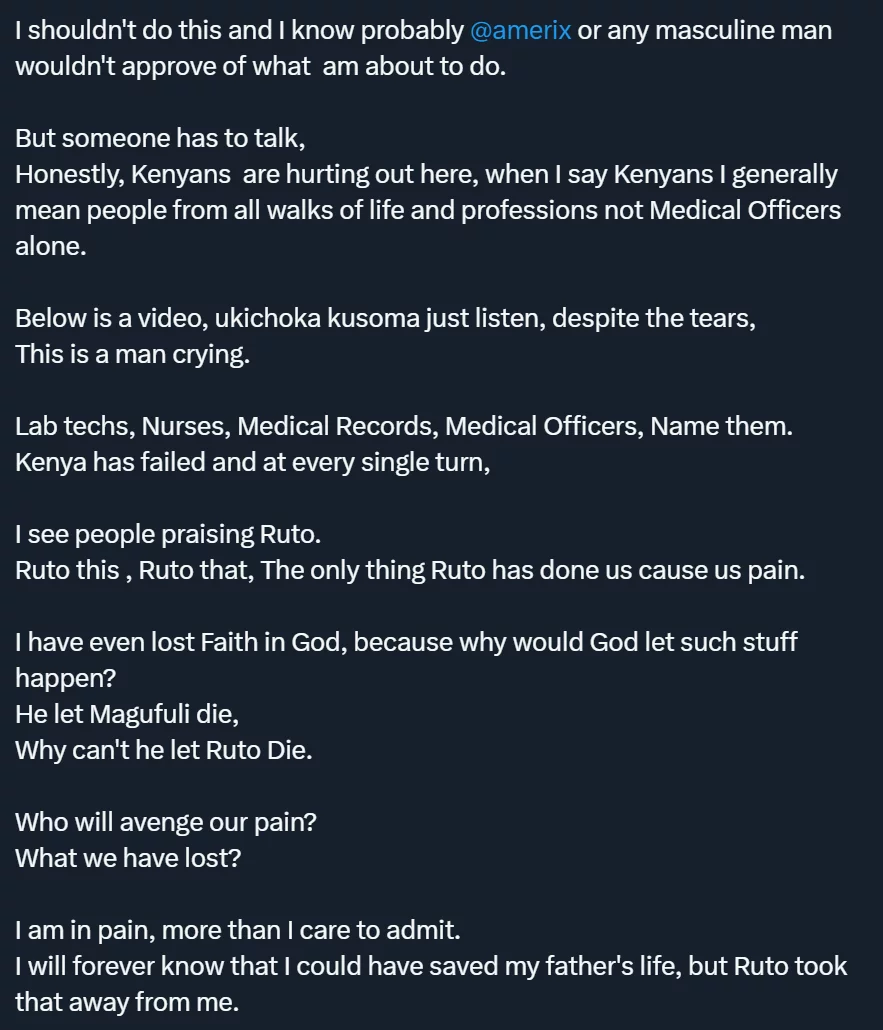The width and height of the screenshot is (883, 1030).
Task: Click the line beginning "Lab techs, Nurses"
Action: 404,426
